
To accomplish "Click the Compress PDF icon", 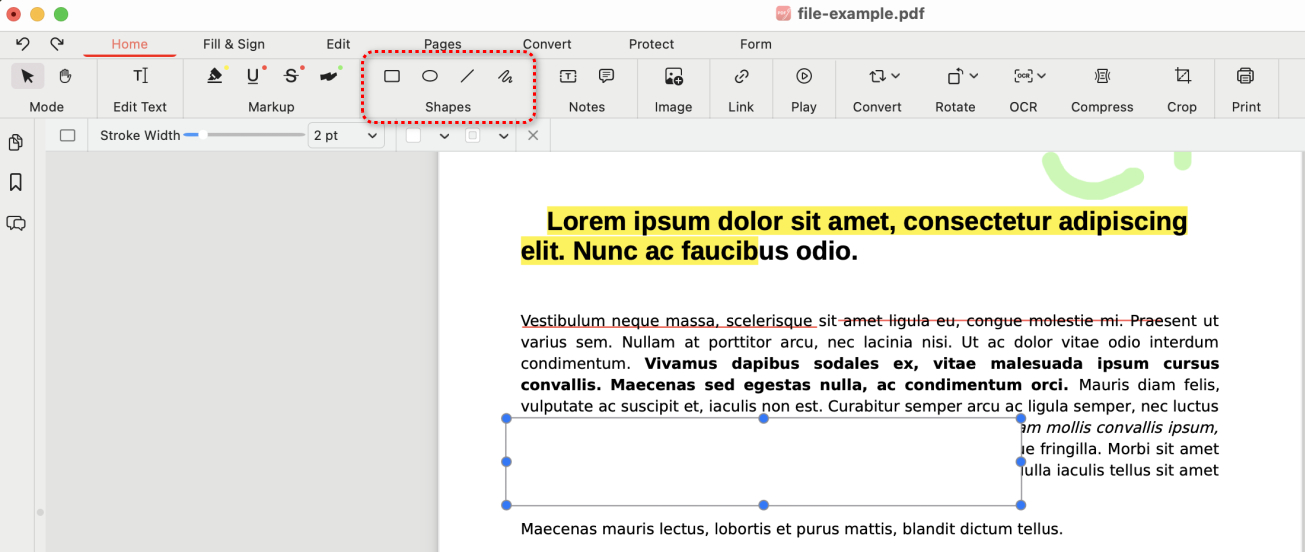I will coord(1102,76).
